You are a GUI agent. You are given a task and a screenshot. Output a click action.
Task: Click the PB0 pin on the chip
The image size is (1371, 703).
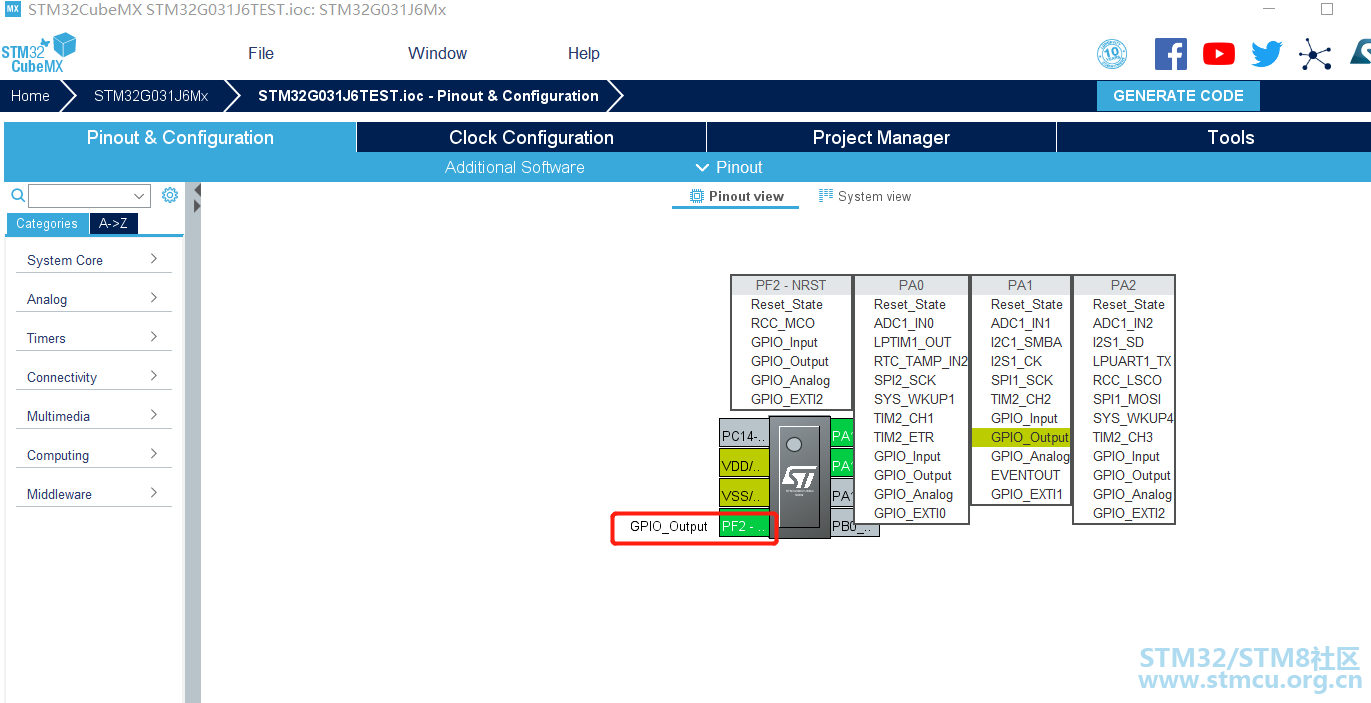tap(855, 526)
